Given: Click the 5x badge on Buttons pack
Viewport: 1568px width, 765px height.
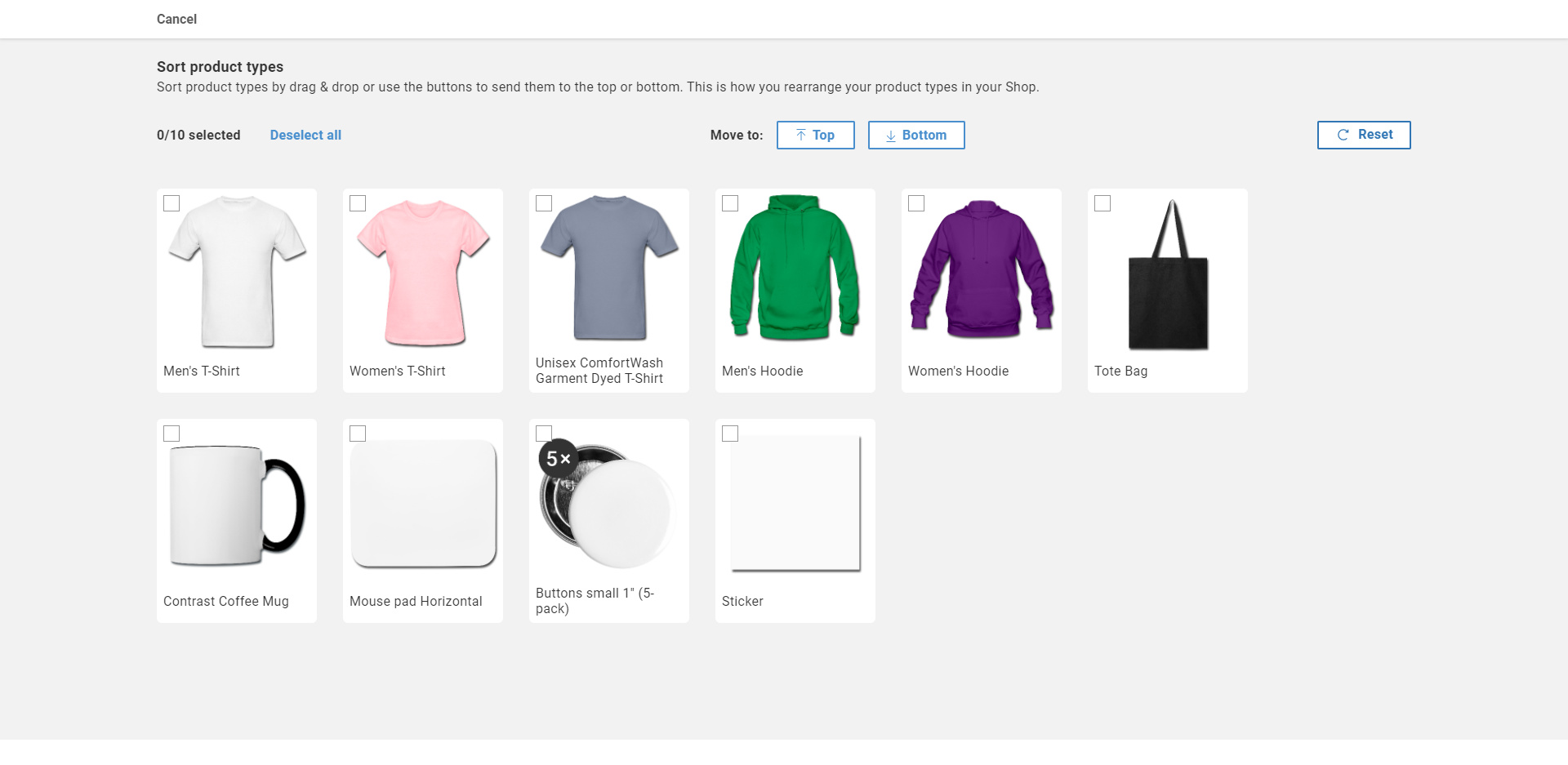Looking at the screenshot, I should [x=558, y=460].
